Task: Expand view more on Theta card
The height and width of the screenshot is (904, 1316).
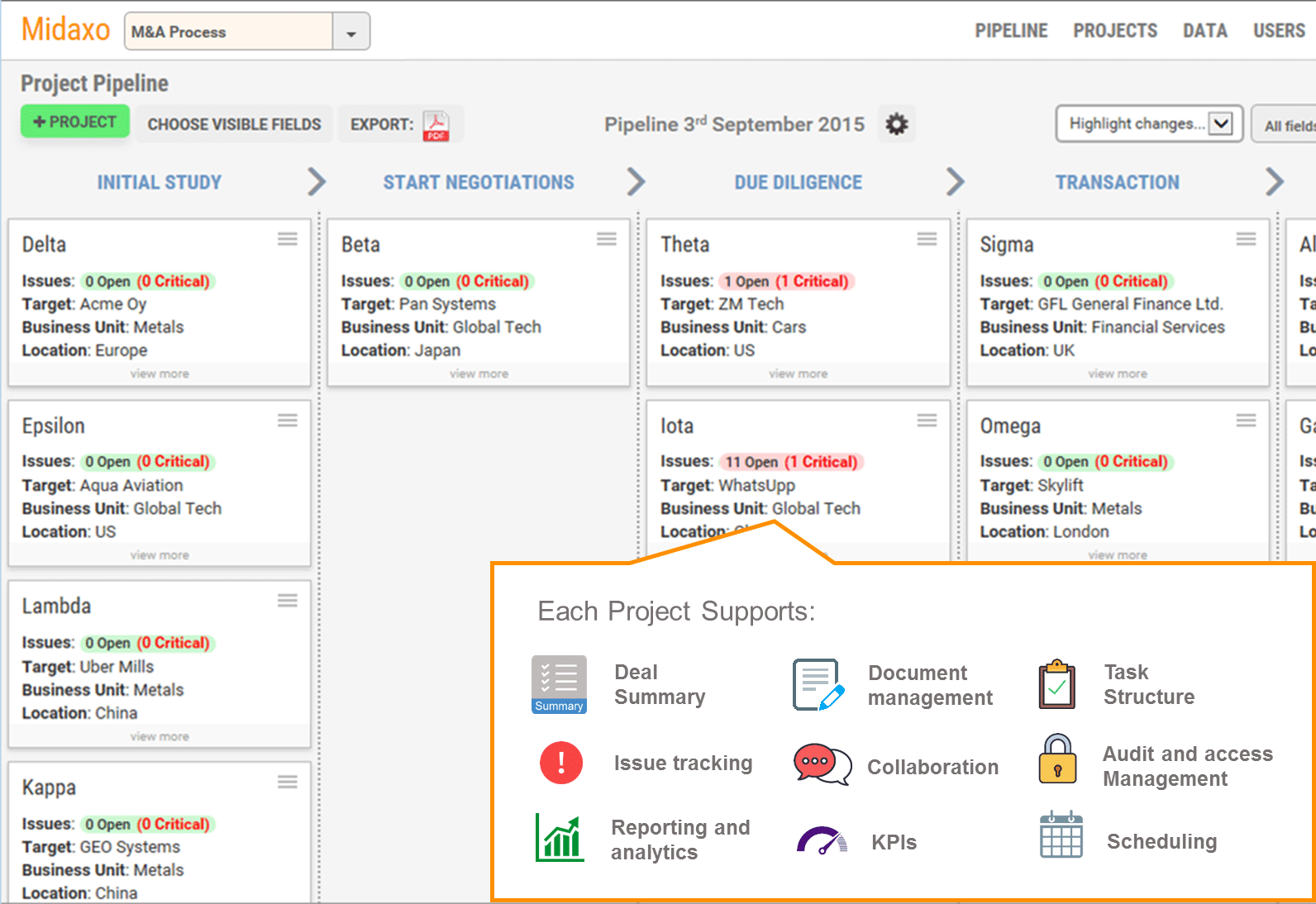Action: (x=798, y=374)
